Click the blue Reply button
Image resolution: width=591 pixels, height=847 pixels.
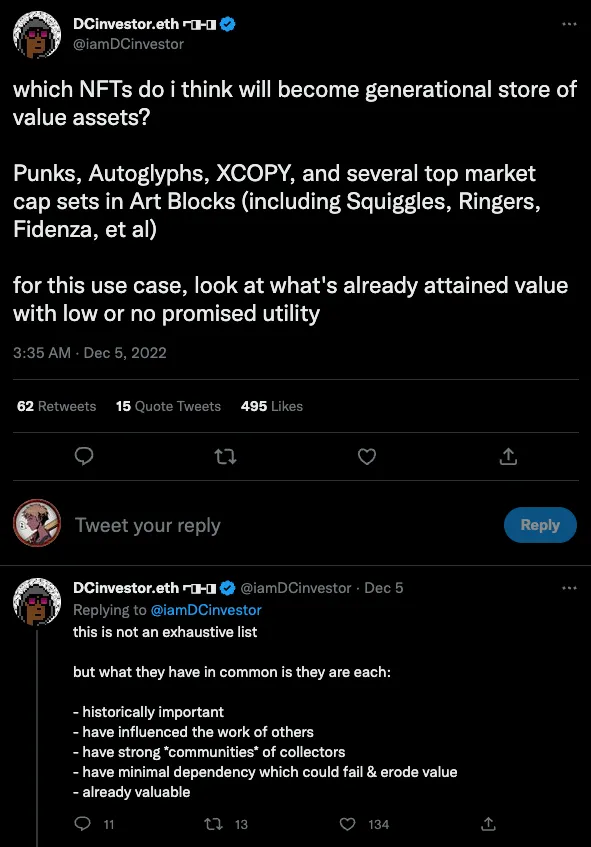pos(540,525)
